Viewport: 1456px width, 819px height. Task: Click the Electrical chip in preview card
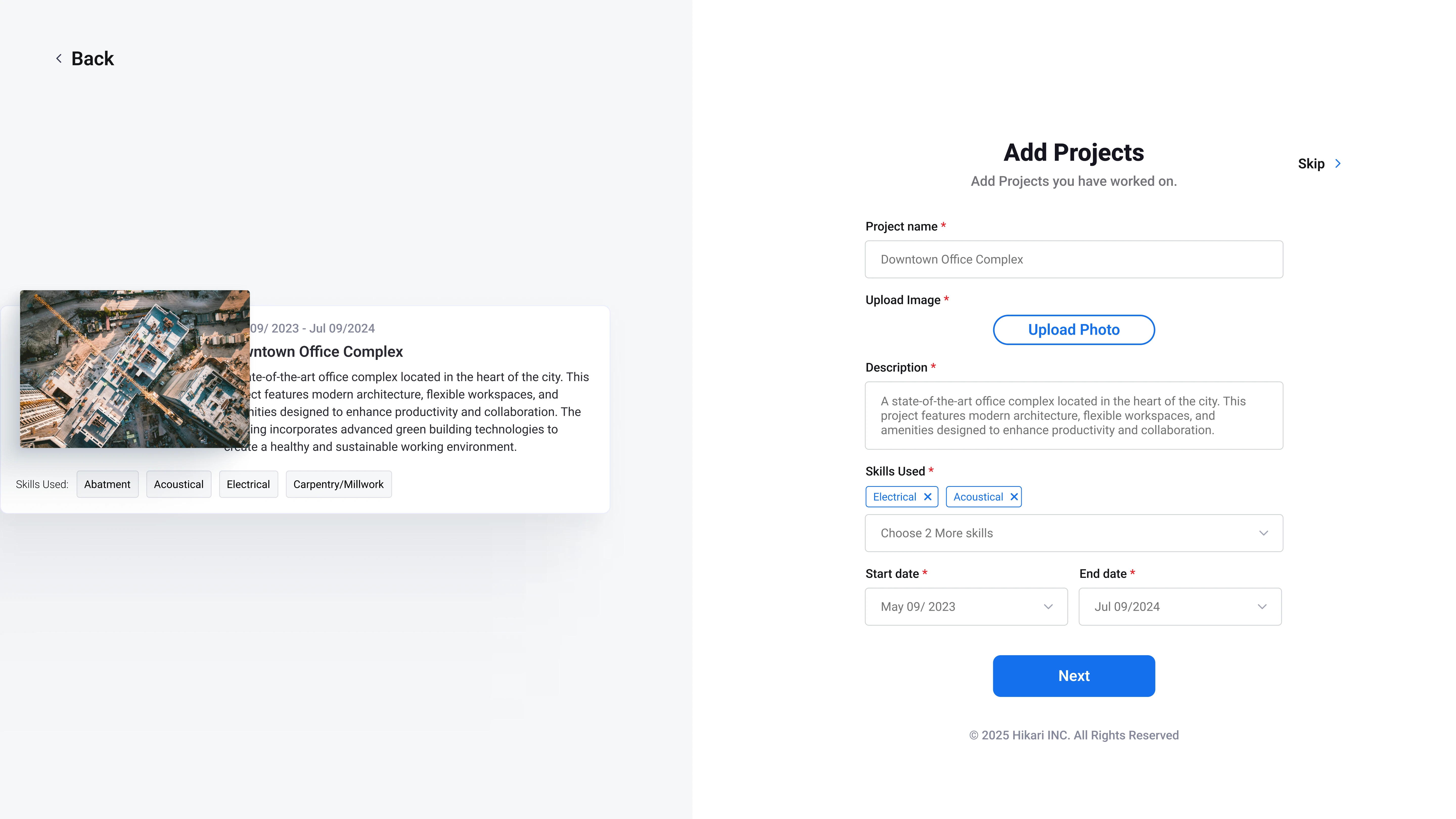point(248,484)
